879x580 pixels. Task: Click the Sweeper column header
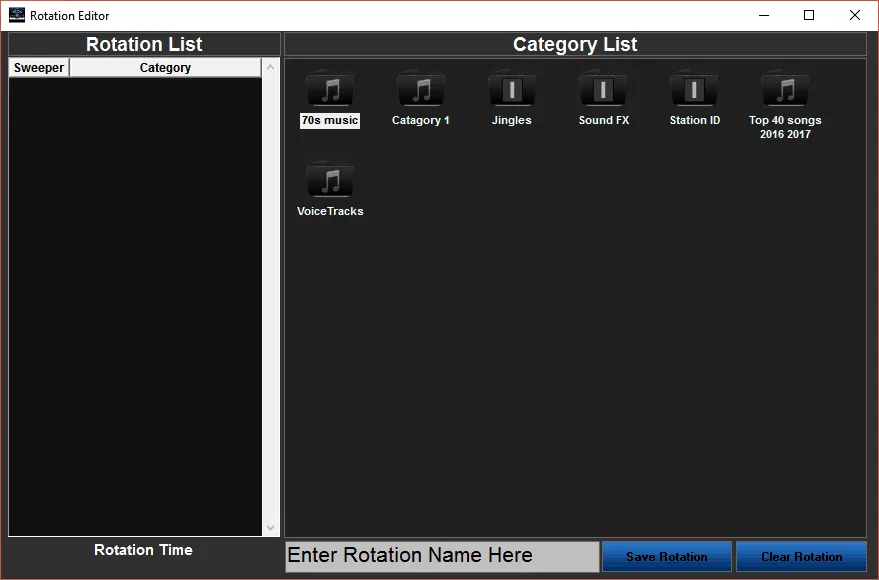coord(37,67)
